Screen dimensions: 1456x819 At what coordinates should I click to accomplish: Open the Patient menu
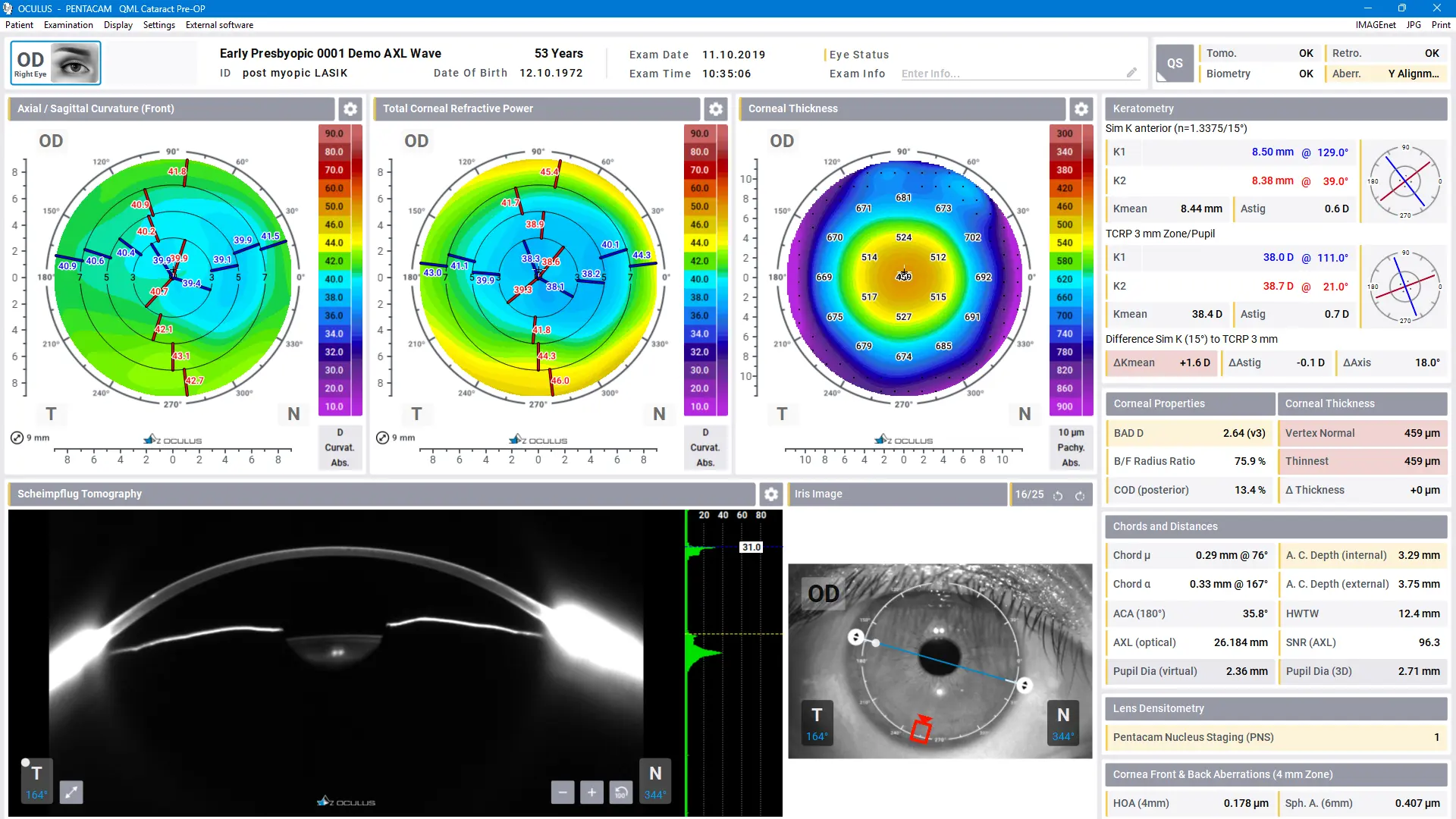point(19,25)
